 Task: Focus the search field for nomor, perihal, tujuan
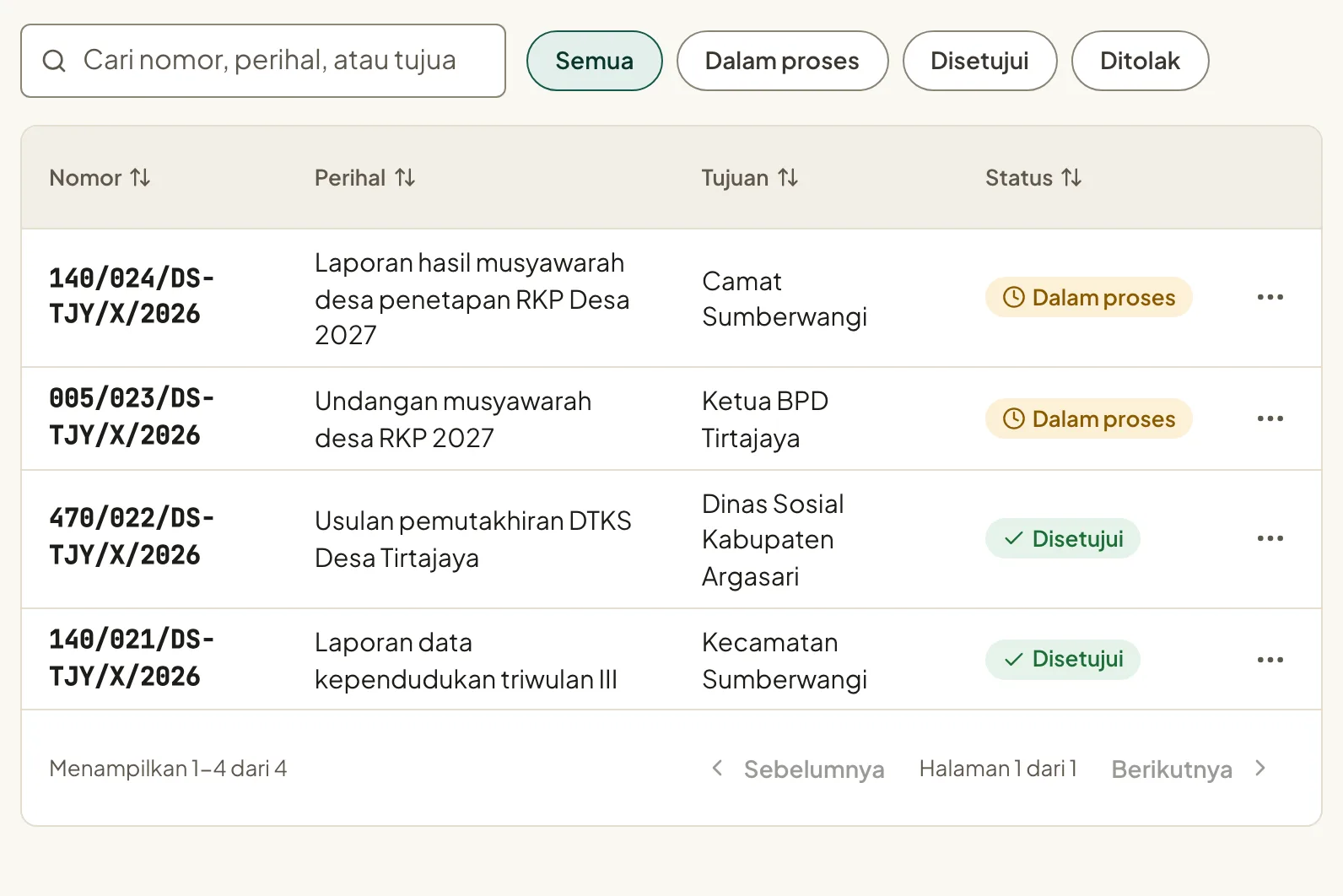click(x=263, y=61)
